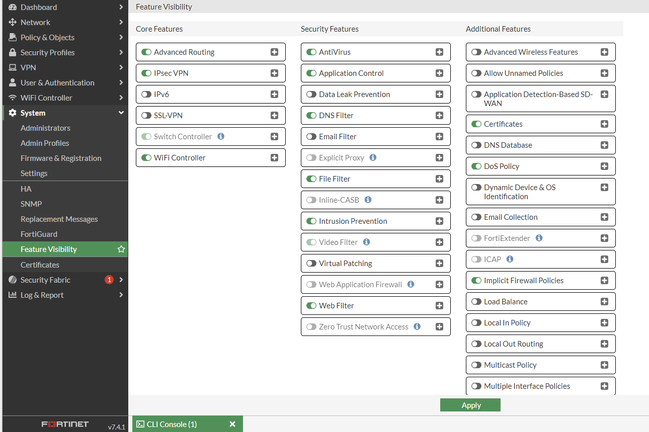Turn on Data Leak Prevention toggle
This screenshot has height=432, width=649.
(x=311, y=94)
